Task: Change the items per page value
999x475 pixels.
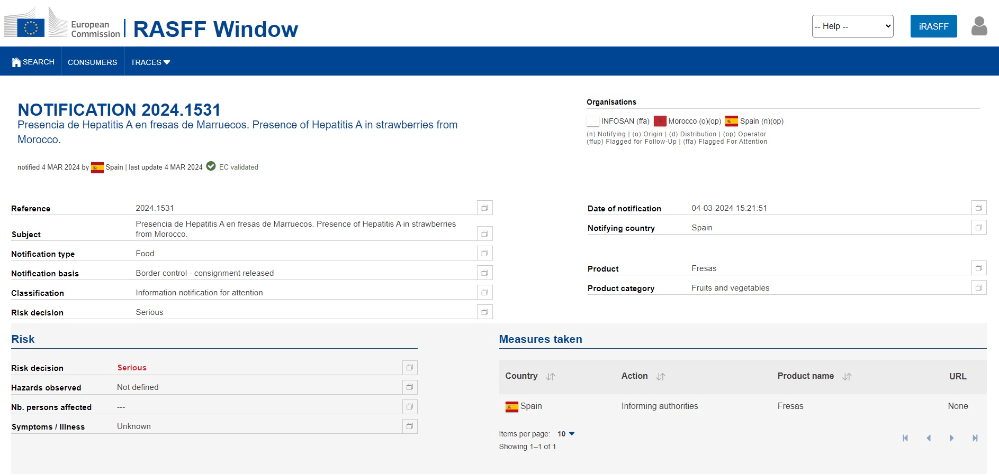Action: (566, 434)
